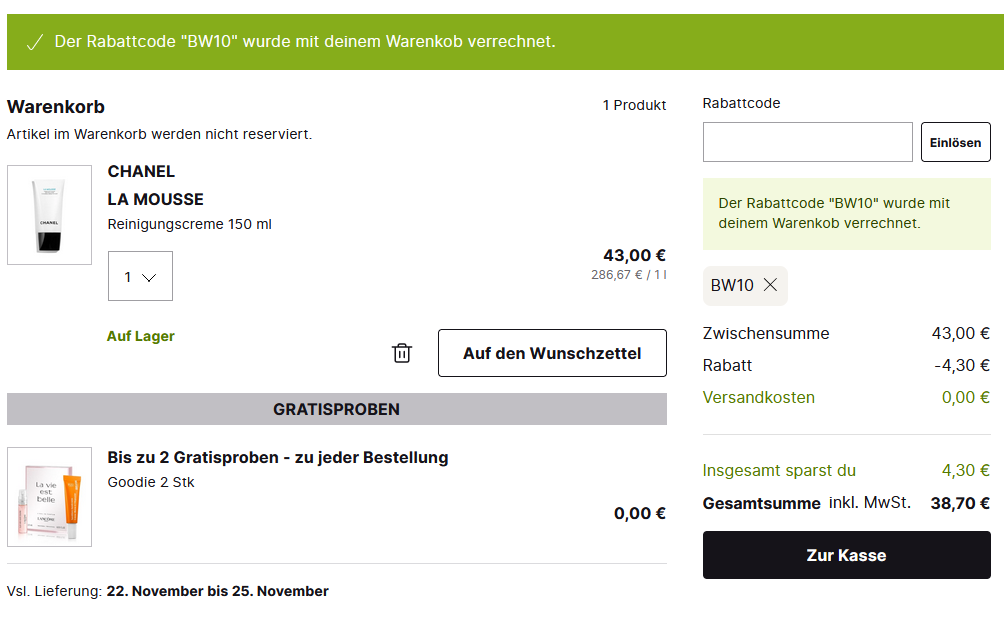Open the quantity dropdown showing 1
This screenshot has width=1004, height=619.
point(140,276)
